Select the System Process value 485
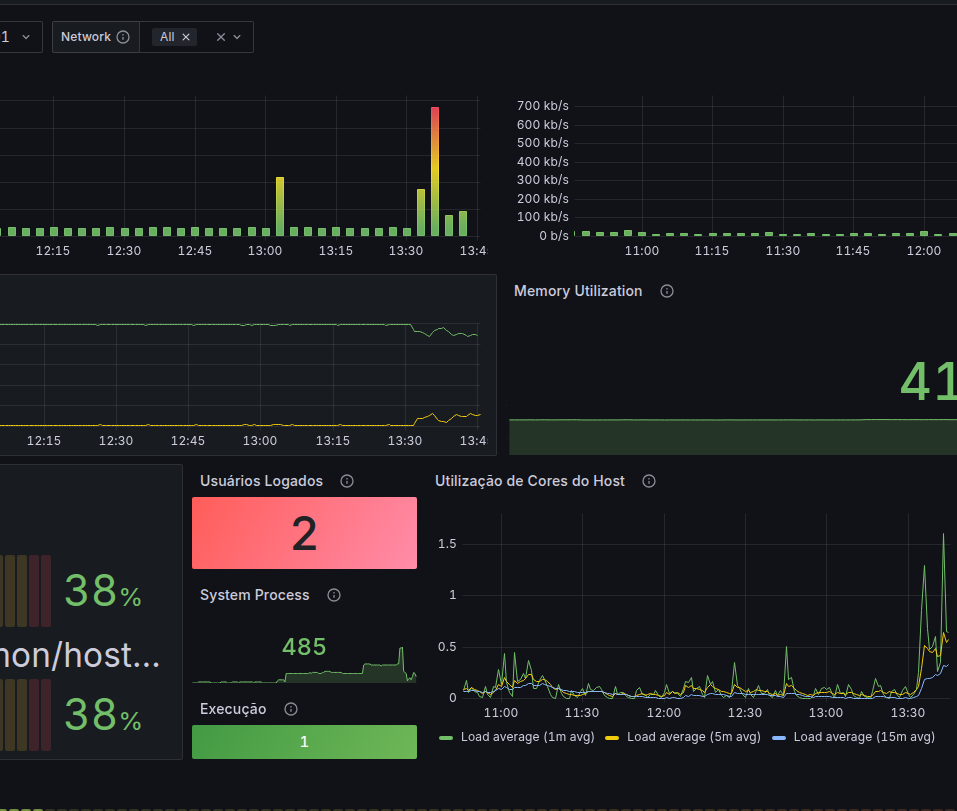Viewport: 957px width, 811px height. coord(304,647)
